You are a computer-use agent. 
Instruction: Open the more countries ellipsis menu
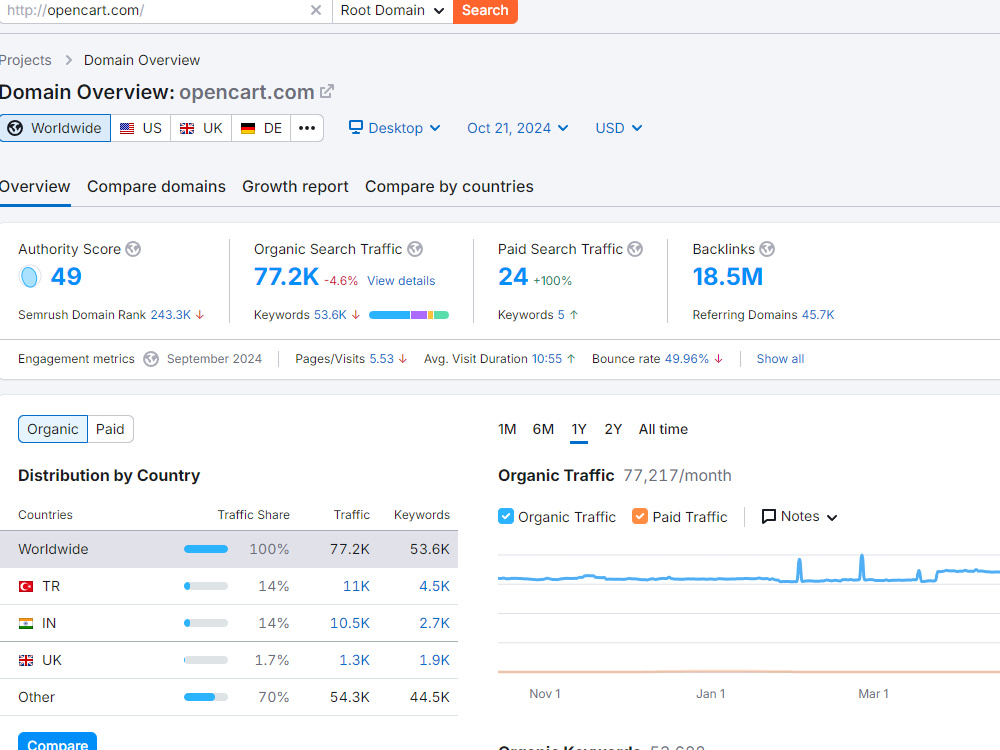coord(307,128)
